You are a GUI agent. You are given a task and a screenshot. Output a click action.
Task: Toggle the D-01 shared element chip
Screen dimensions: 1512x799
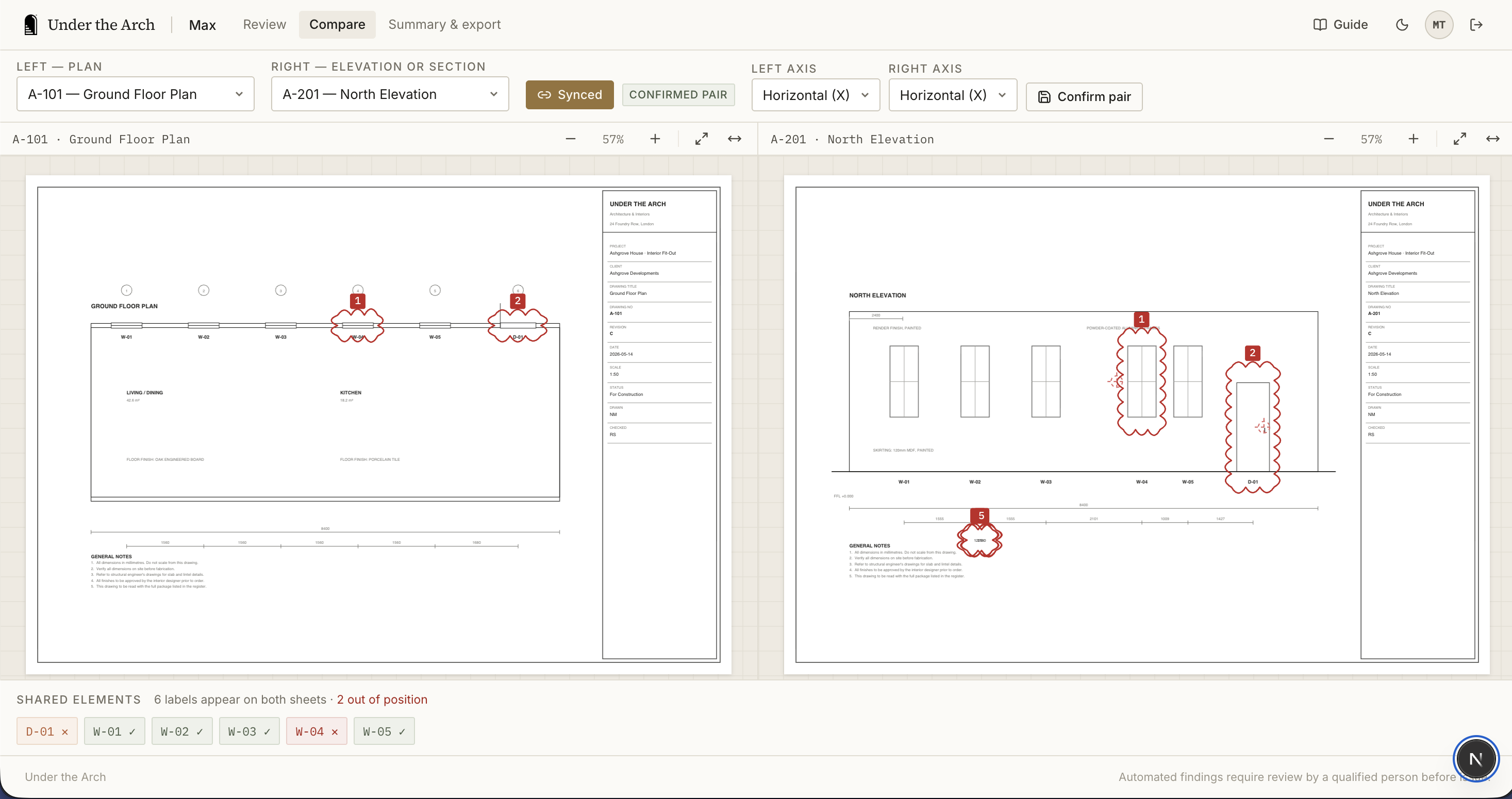47,731
